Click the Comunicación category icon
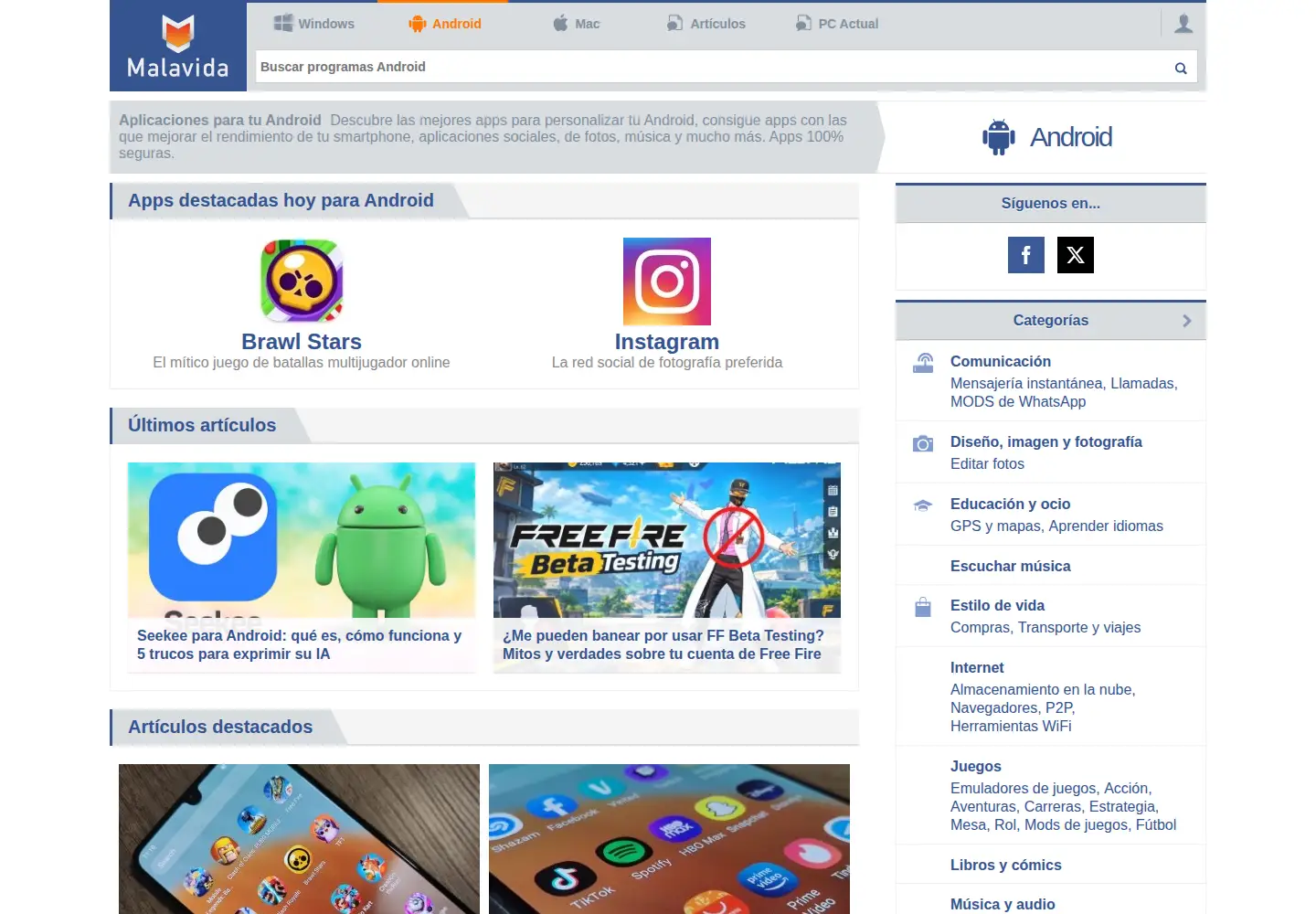1316x914 pixels. click(923, 363)
